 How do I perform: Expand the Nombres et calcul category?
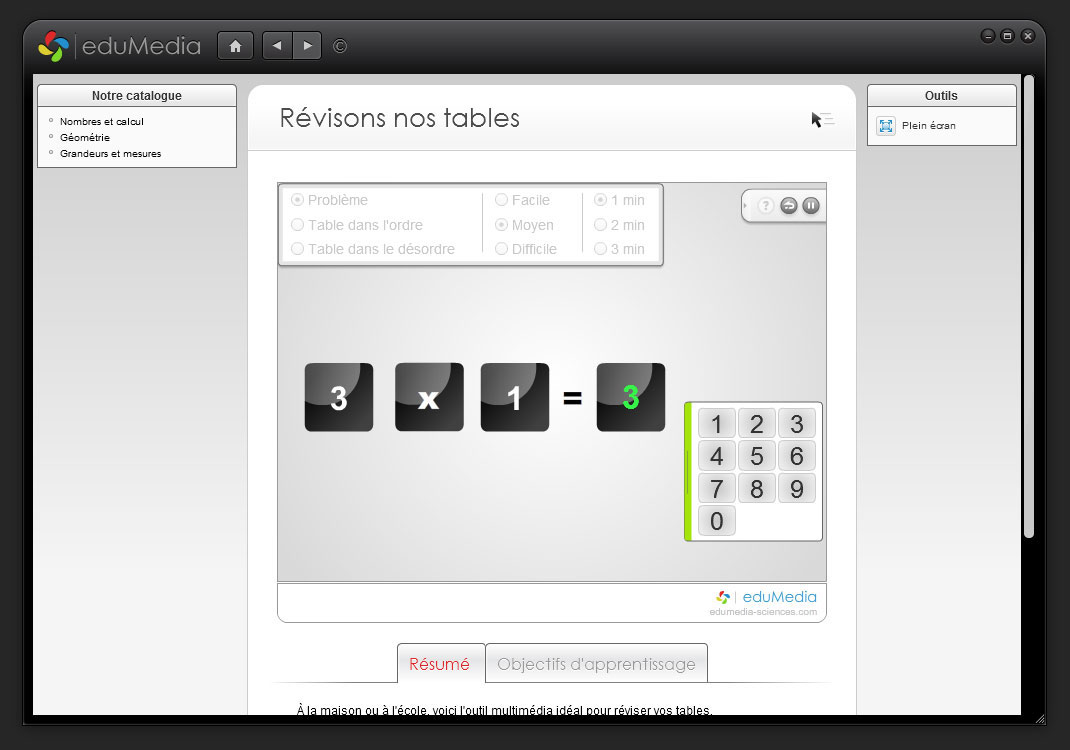pos(102,121)
